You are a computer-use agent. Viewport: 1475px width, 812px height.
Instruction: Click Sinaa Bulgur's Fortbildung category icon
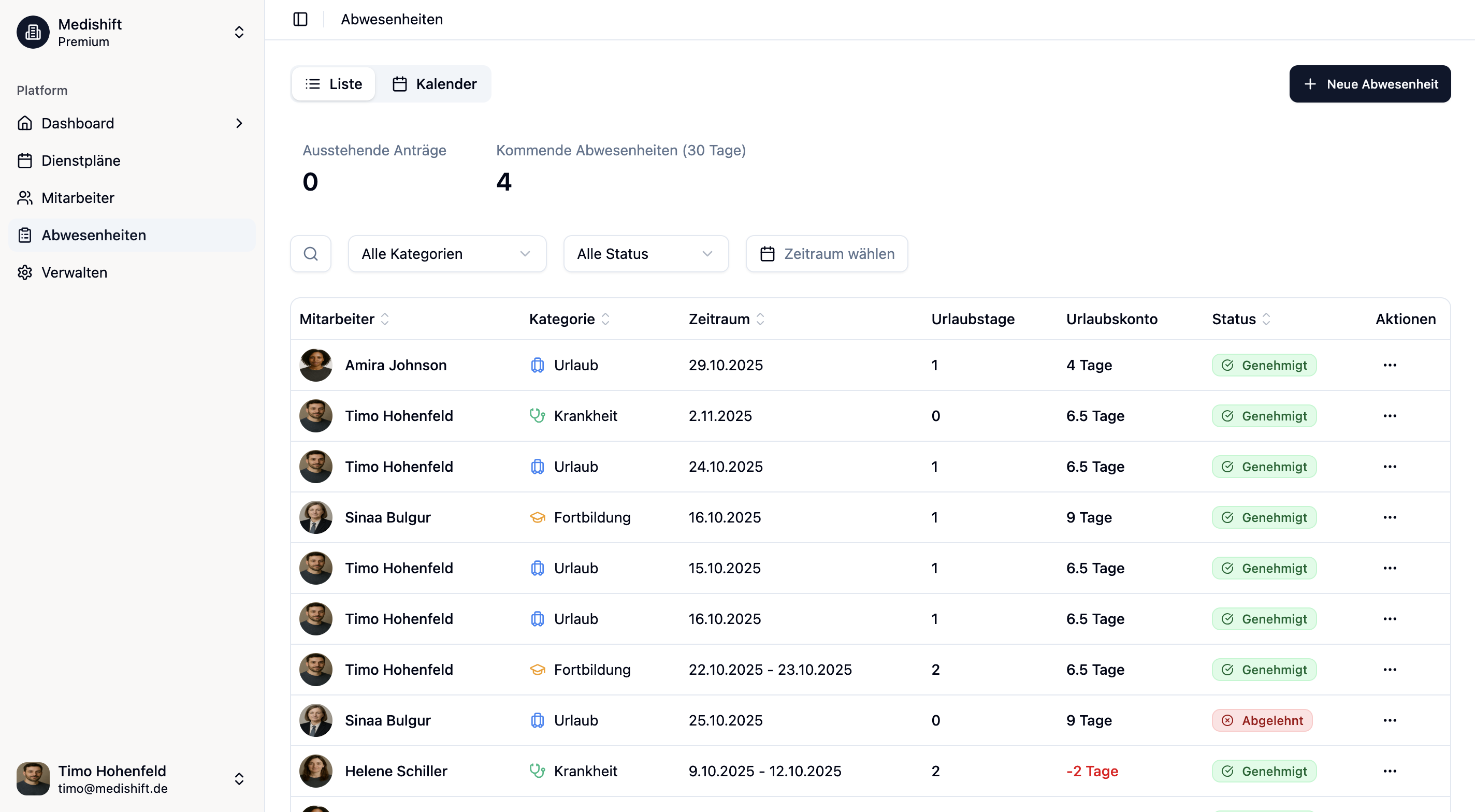coord(537,518)
